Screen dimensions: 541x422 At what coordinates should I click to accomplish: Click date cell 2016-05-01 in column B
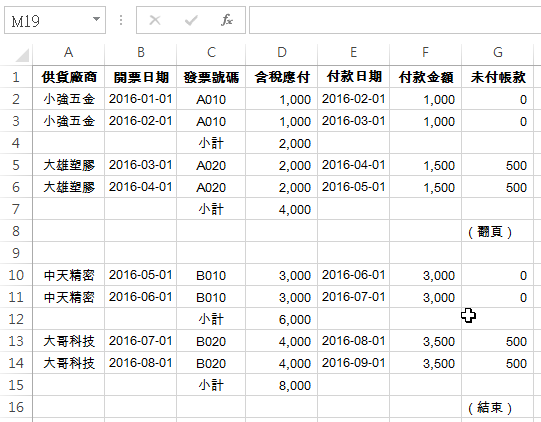pos(140,275)
